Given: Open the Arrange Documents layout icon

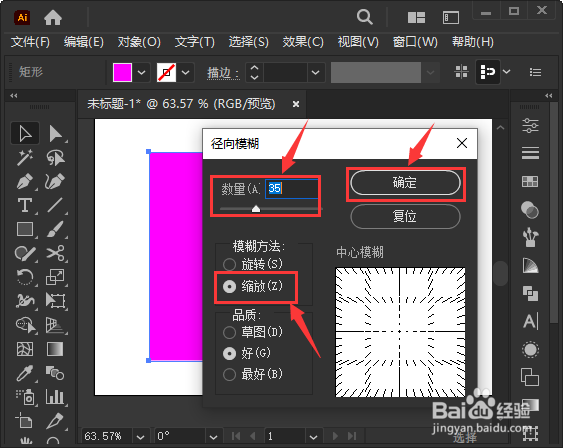Looking at the screenshot, I should coord(417,17).
